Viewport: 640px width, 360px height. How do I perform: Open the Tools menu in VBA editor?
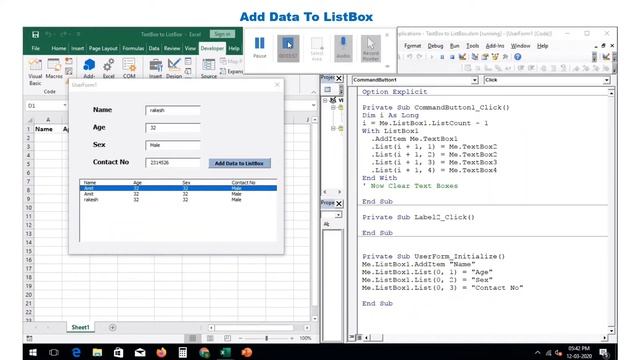(472, 46)
